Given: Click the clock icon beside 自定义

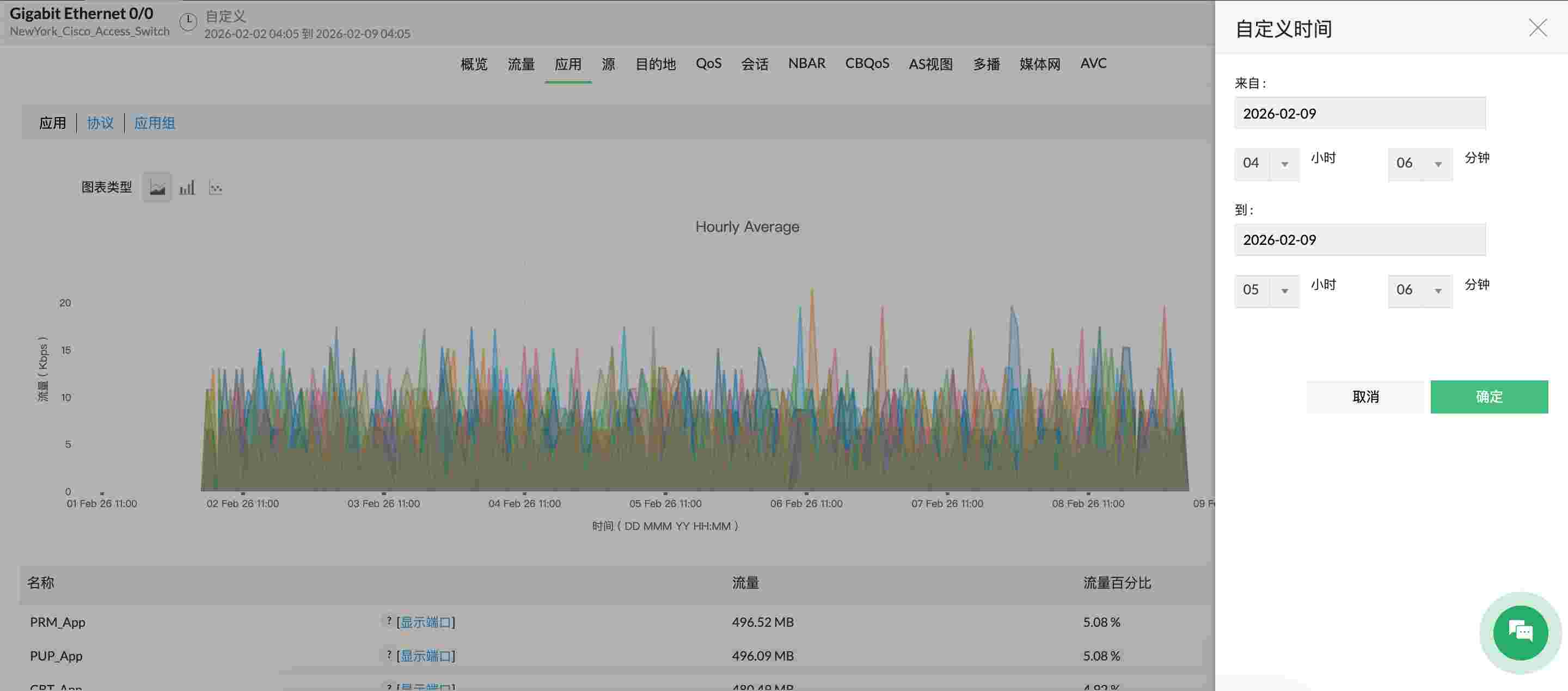Looking at the screenshot, I should 188,21.
